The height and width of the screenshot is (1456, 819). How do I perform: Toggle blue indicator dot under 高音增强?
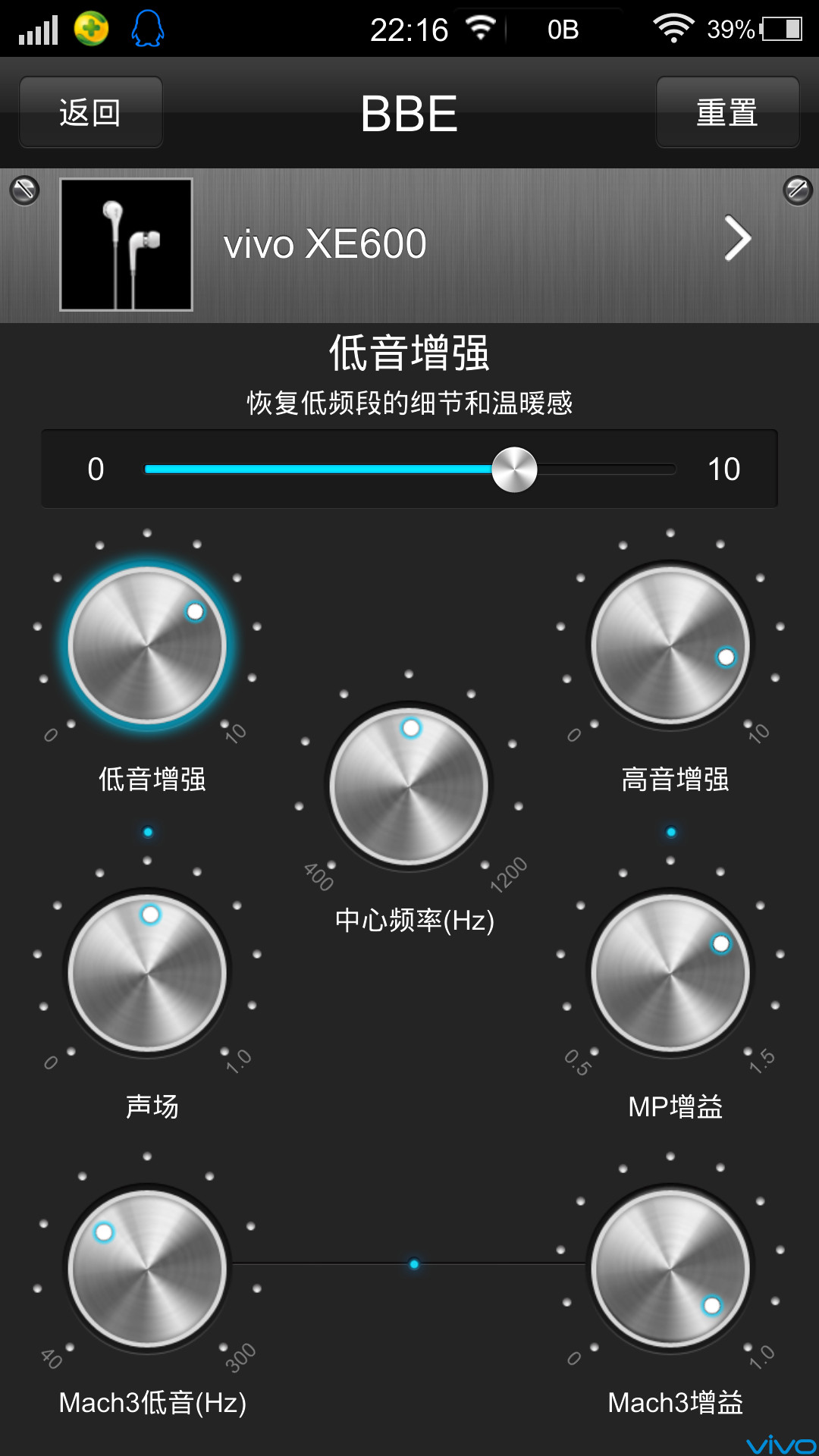pos(671,832)
